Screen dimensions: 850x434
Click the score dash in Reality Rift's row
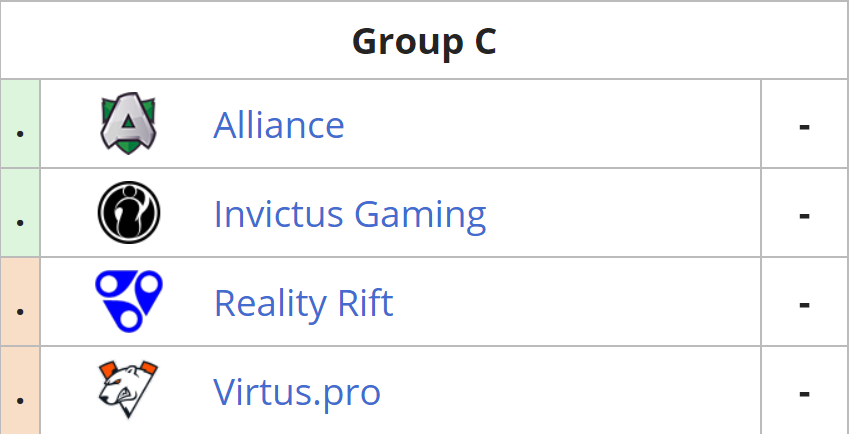(x=804, y=305)
